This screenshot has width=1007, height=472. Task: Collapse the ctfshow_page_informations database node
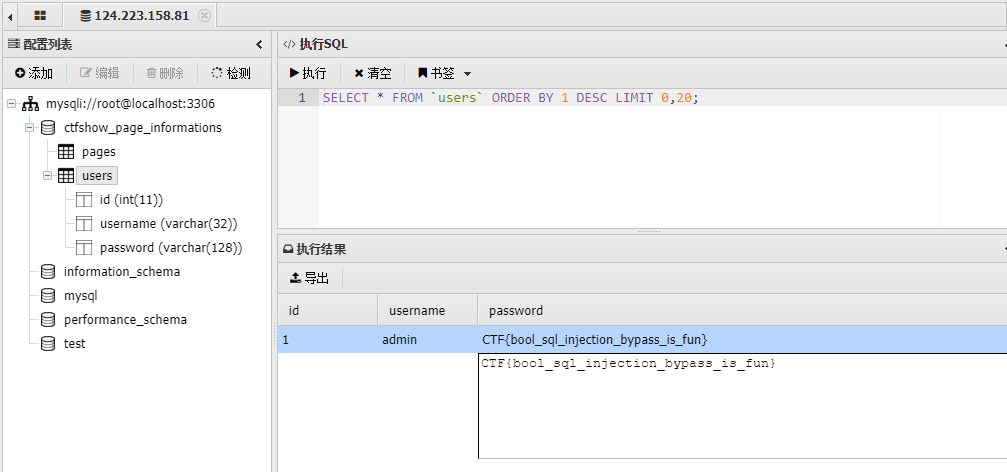pyautogui.click(x=30, y=128)
